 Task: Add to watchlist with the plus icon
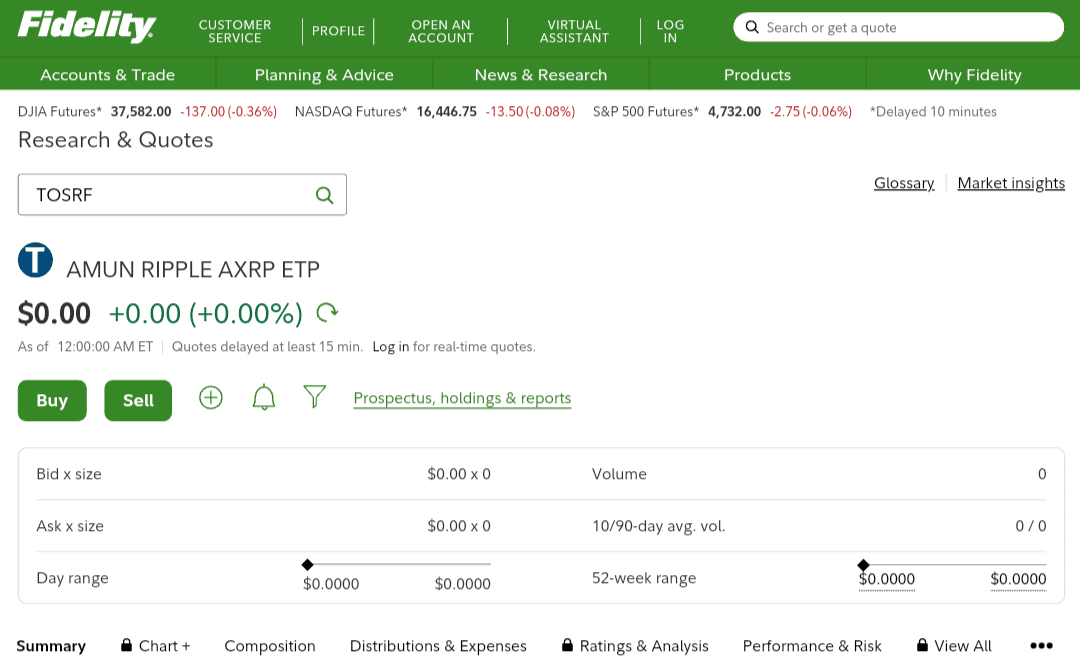211,397
